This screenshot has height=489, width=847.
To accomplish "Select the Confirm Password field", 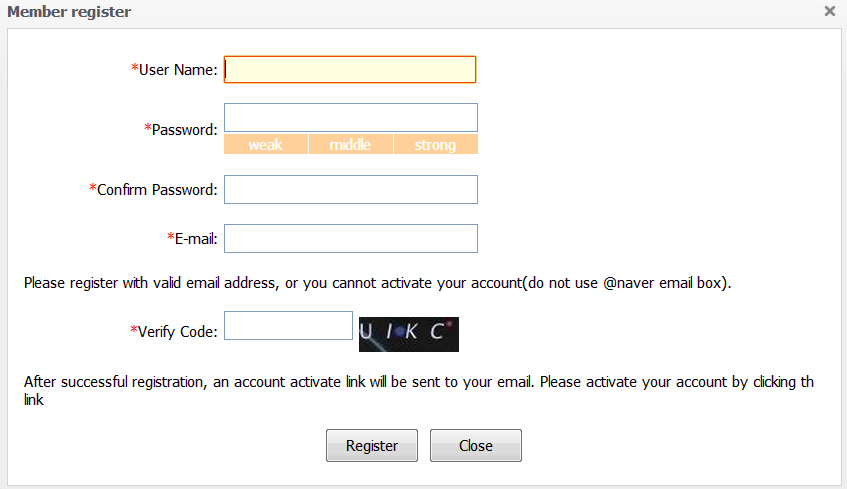I will tap(350, 189).
